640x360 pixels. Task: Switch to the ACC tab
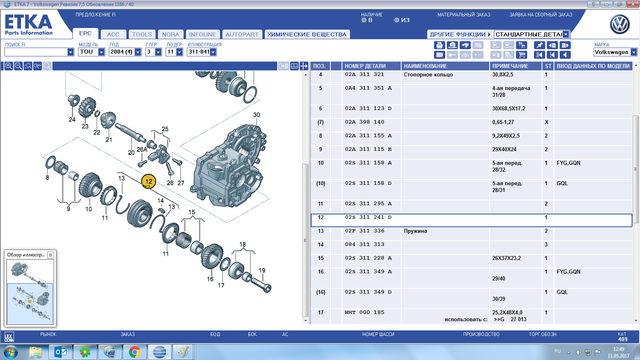[113, 34]
